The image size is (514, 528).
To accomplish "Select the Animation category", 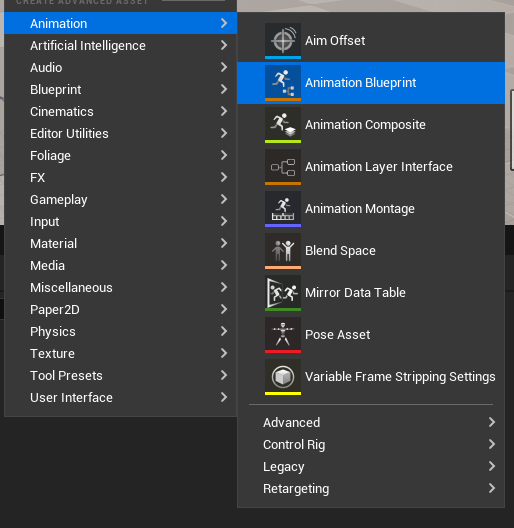I will (x=121, y=23).
